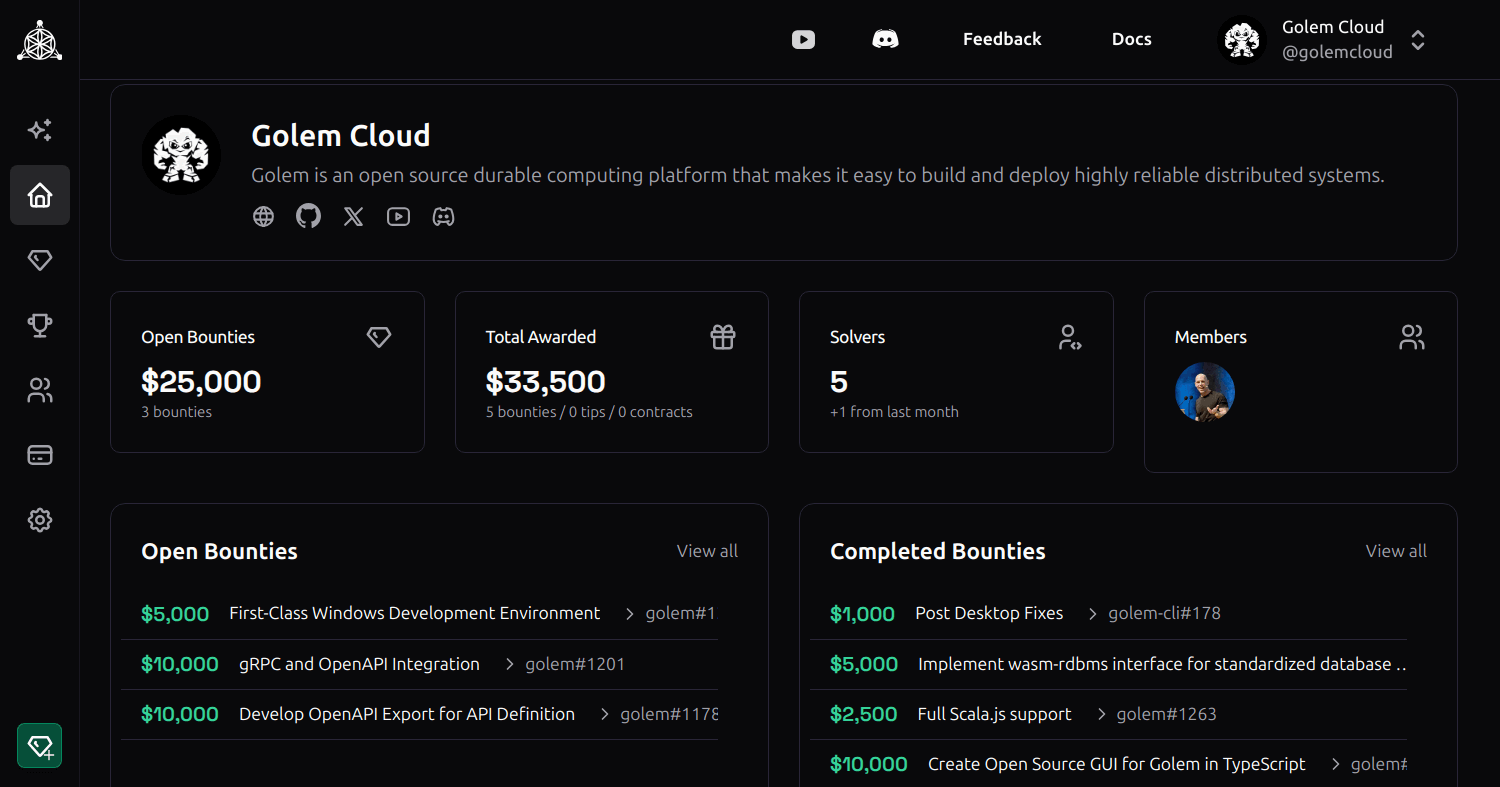1500x787 pixels.
Task: Open Golem Cloud's GitHub profile icon
Action: click(309, 216)
